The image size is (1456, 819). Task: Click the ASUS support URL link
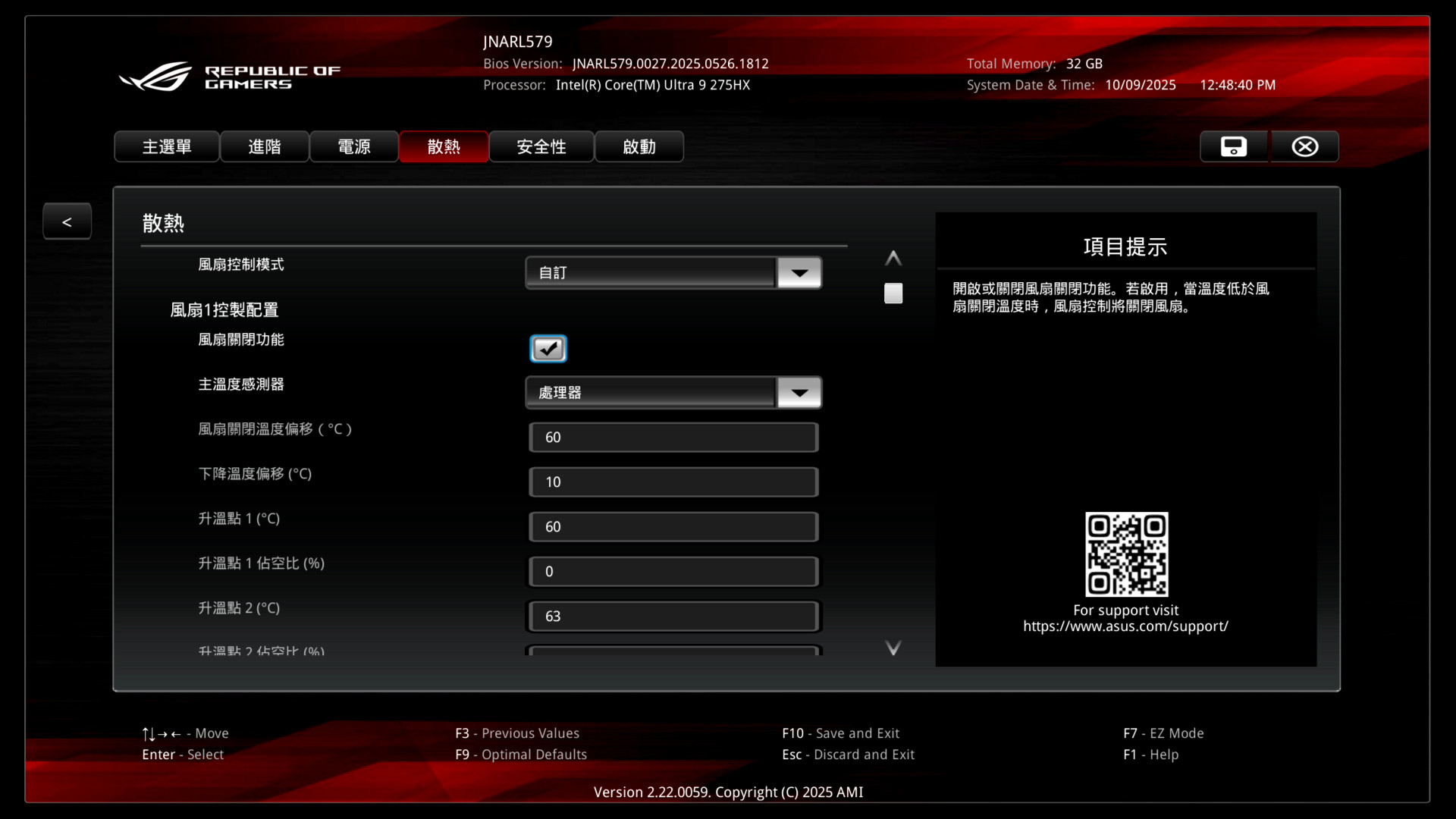click(1125, 626)
